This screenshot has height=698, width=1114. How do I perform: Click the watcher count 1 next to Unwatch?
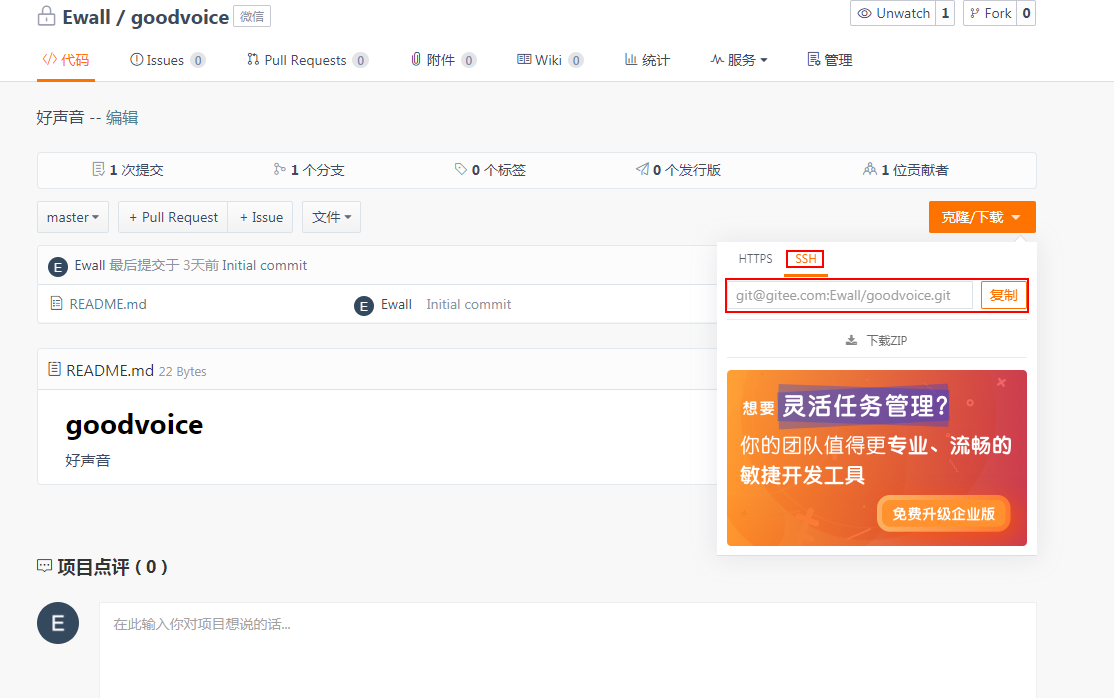click(945, 14)
